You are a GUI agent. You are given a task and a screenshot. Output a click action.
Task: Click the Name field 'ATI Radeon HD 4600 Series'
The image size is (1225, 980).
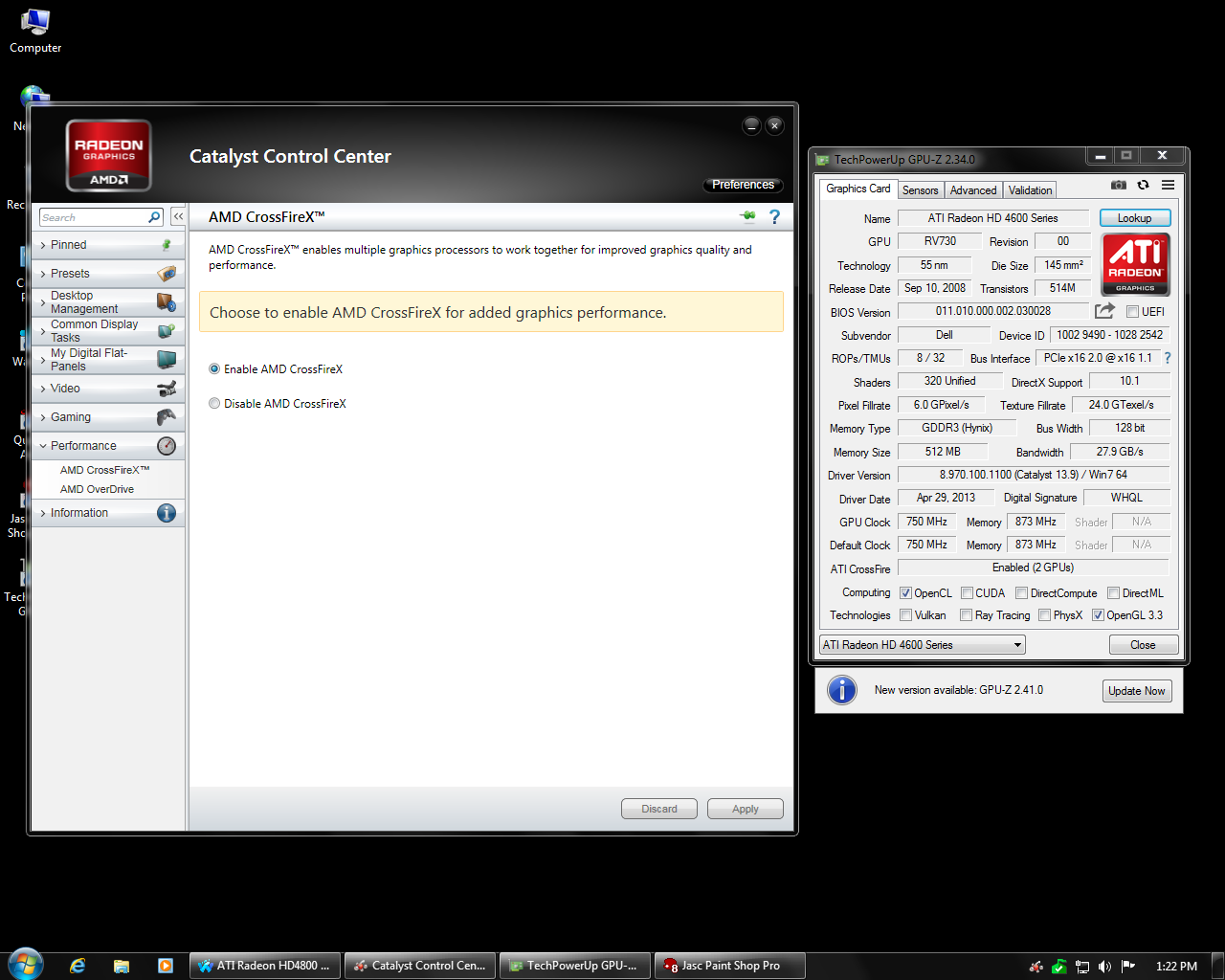(x=993, y=218)
